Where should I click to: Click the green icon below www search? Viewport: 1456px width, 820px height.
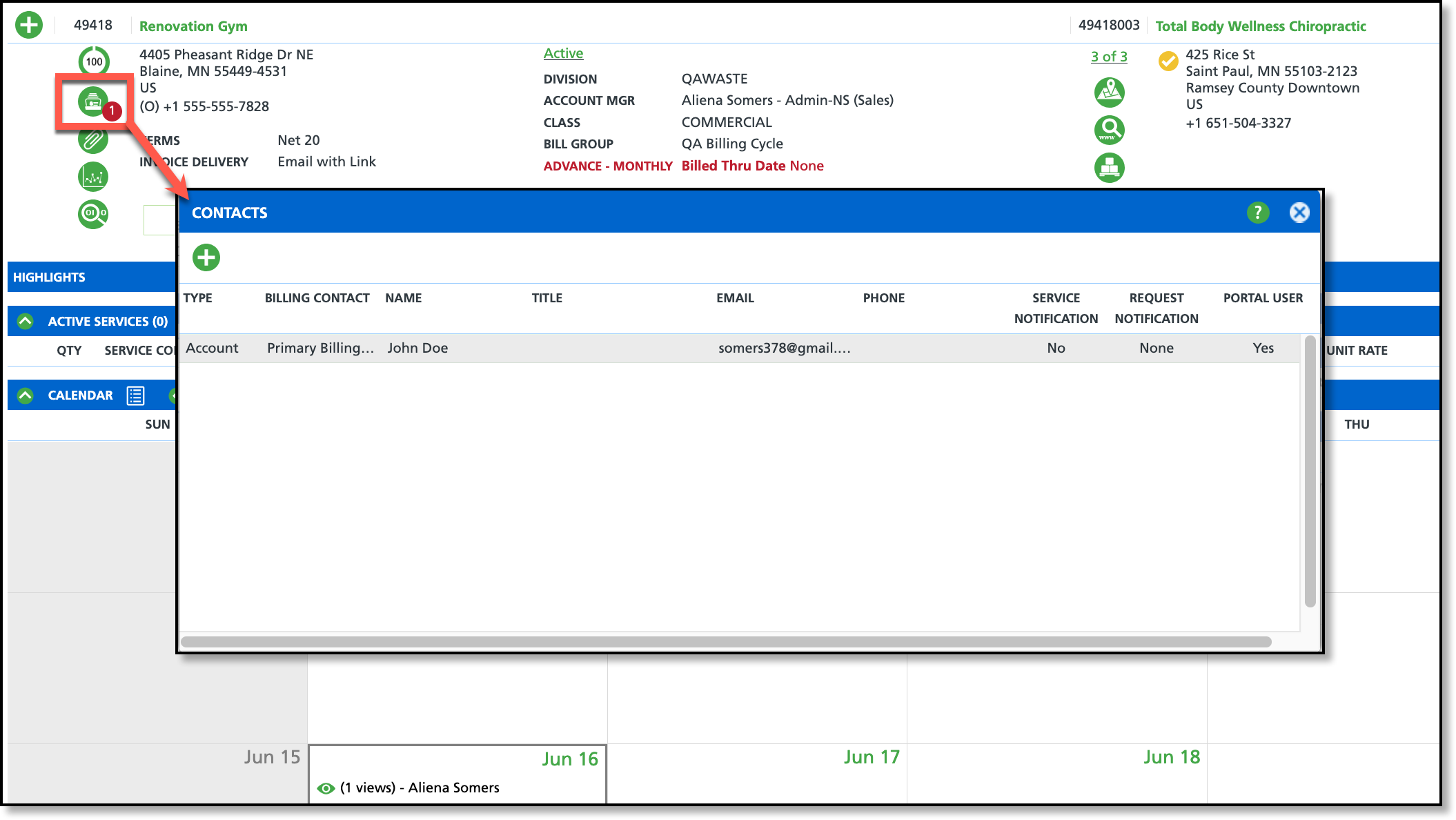click(x=1109, y=167)
